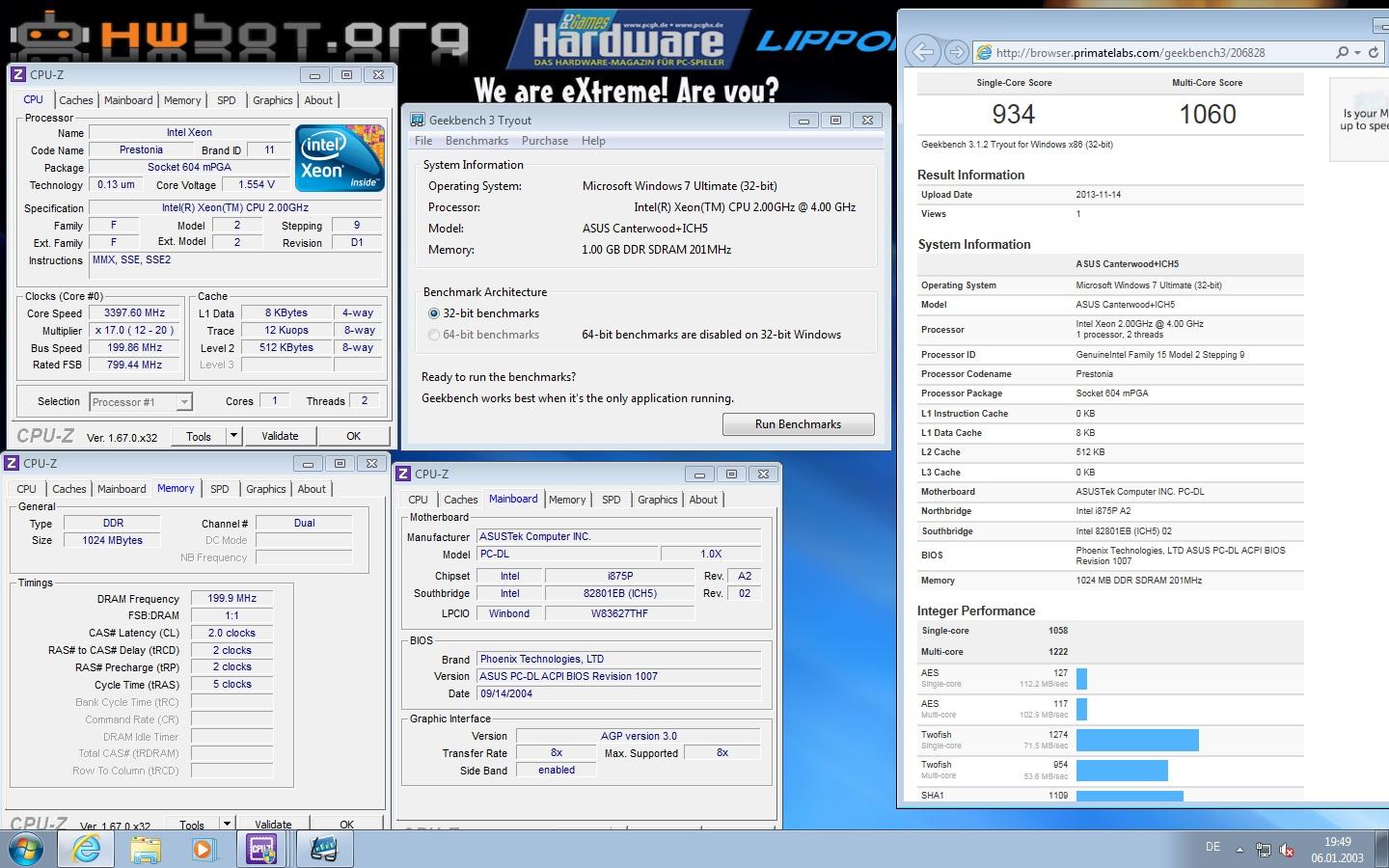Click the DE language indicator
The image size is (1389, 868).
coord(1212,847)
